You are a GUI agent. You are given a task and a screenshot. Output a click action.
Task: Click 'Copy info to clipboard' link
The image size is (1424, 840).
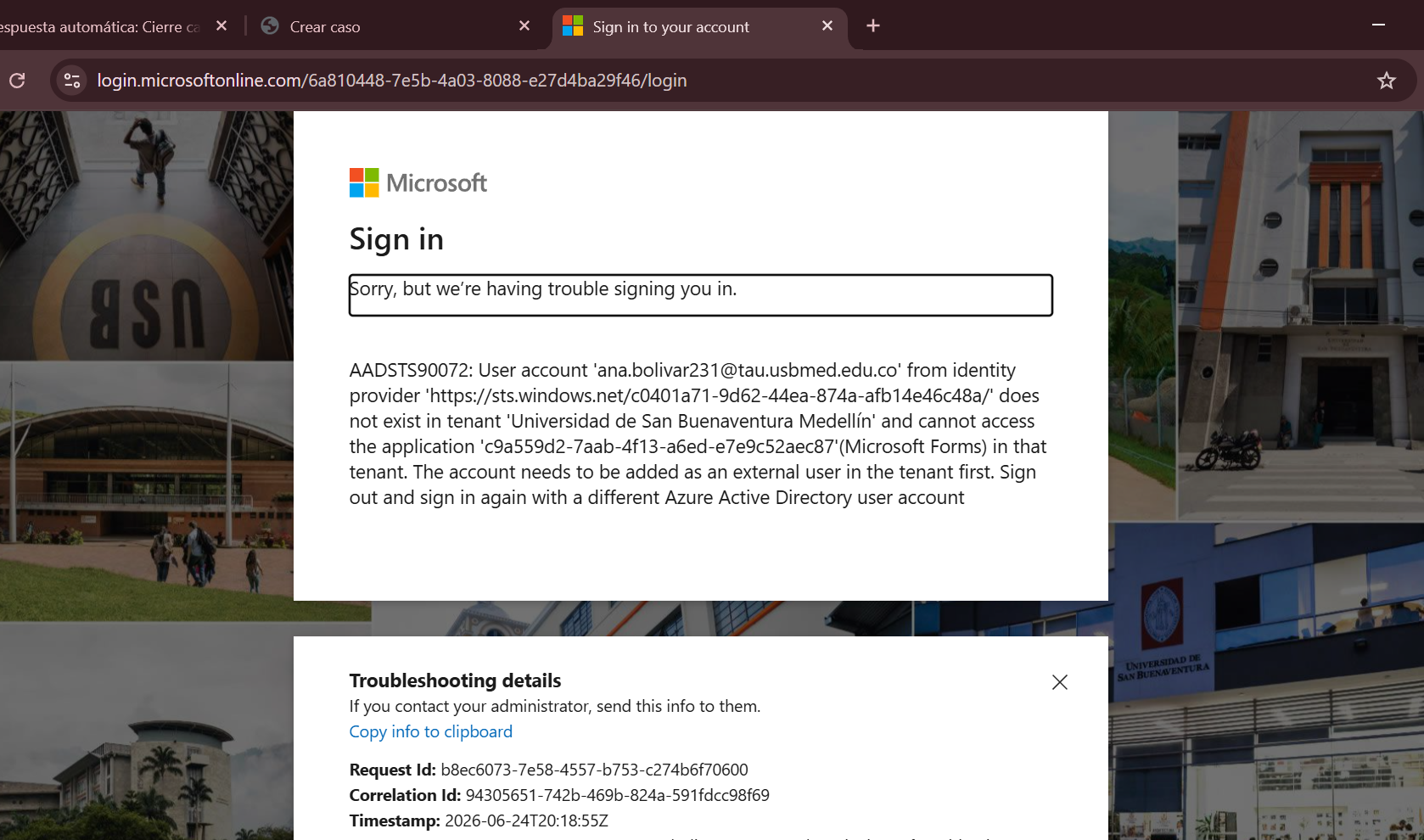tap(431, 731)
